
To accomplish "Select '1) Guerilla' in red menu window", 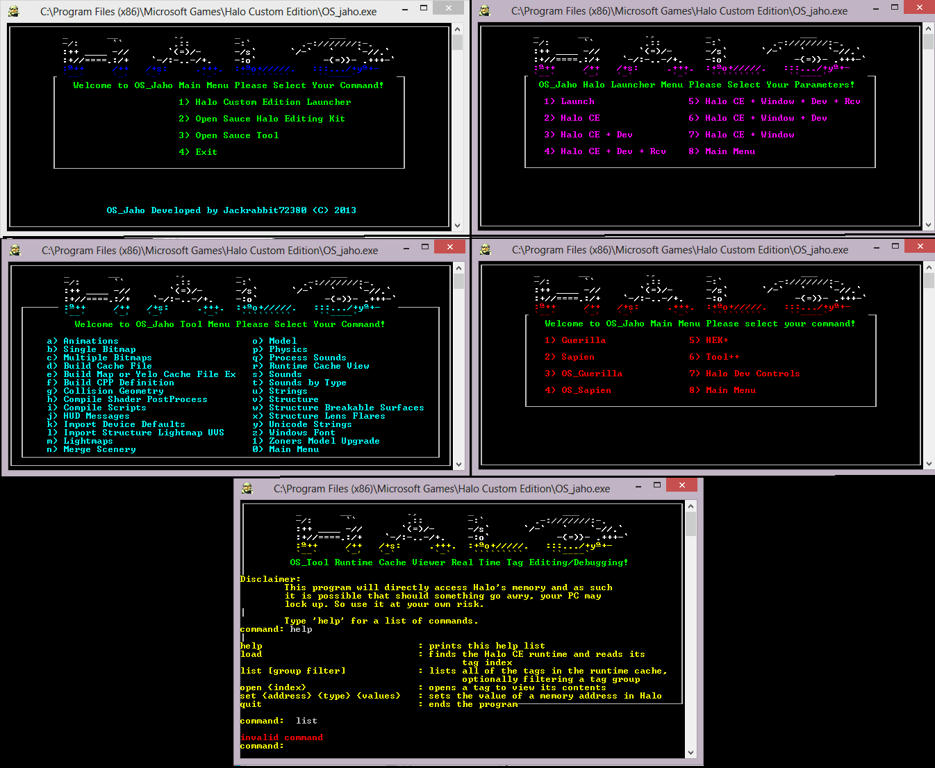I will click(575, 340).
